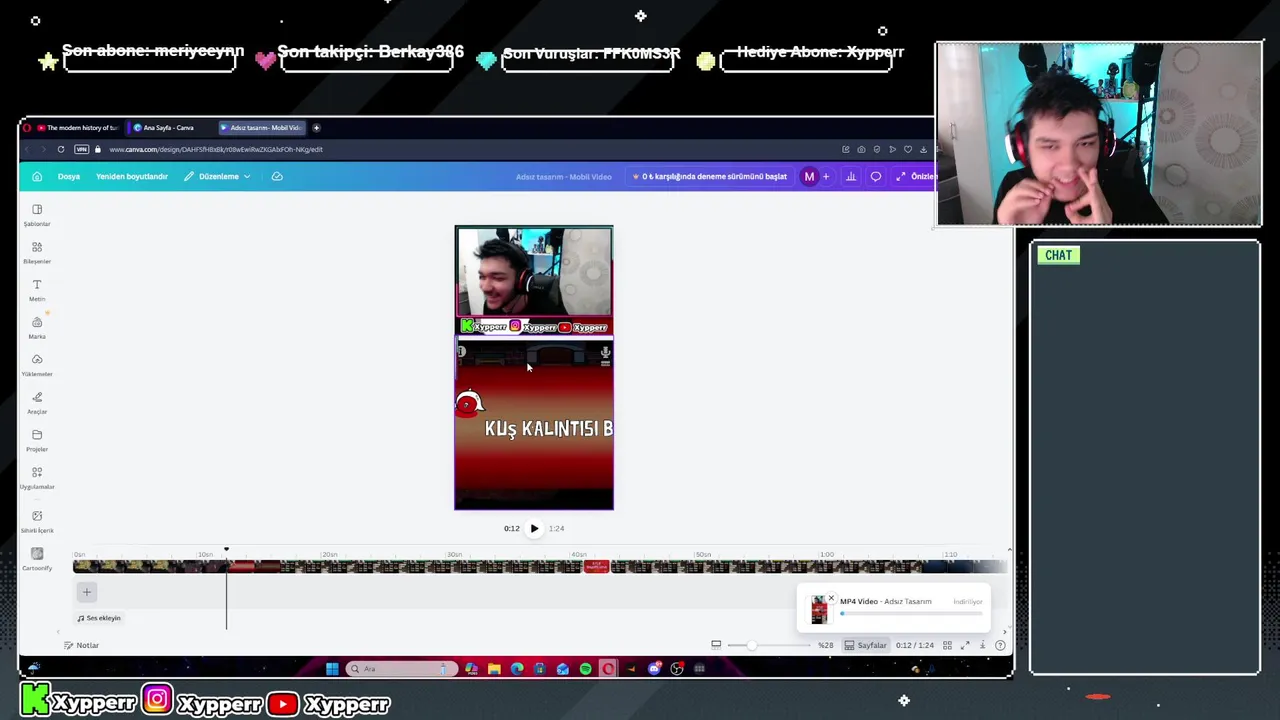1280x720 pixels.
Task: Click the timeline playhead marker
Action: pyautogui.click(x=226, y=549)
